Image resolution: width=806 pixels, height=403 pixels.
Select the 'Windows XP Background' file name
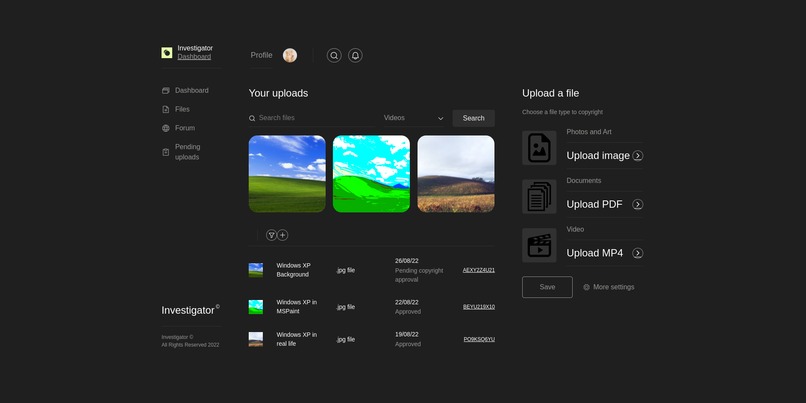[294, 270]
